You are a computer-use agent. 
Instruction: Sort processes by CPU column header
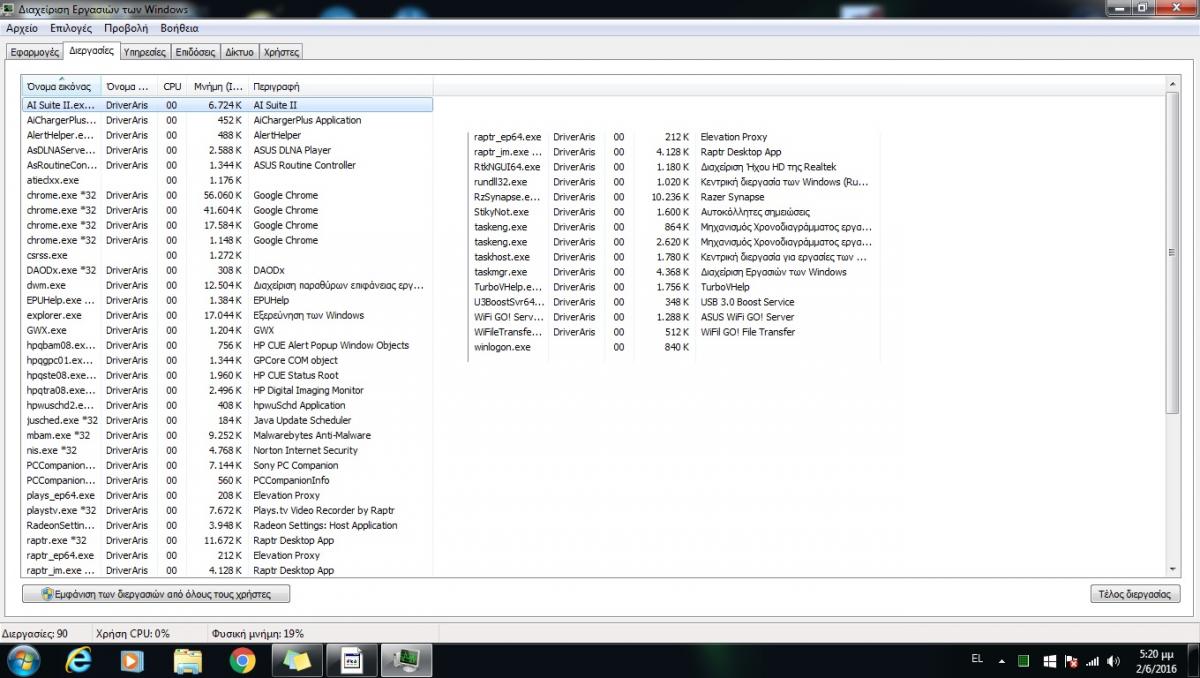(x=172, y=86)
